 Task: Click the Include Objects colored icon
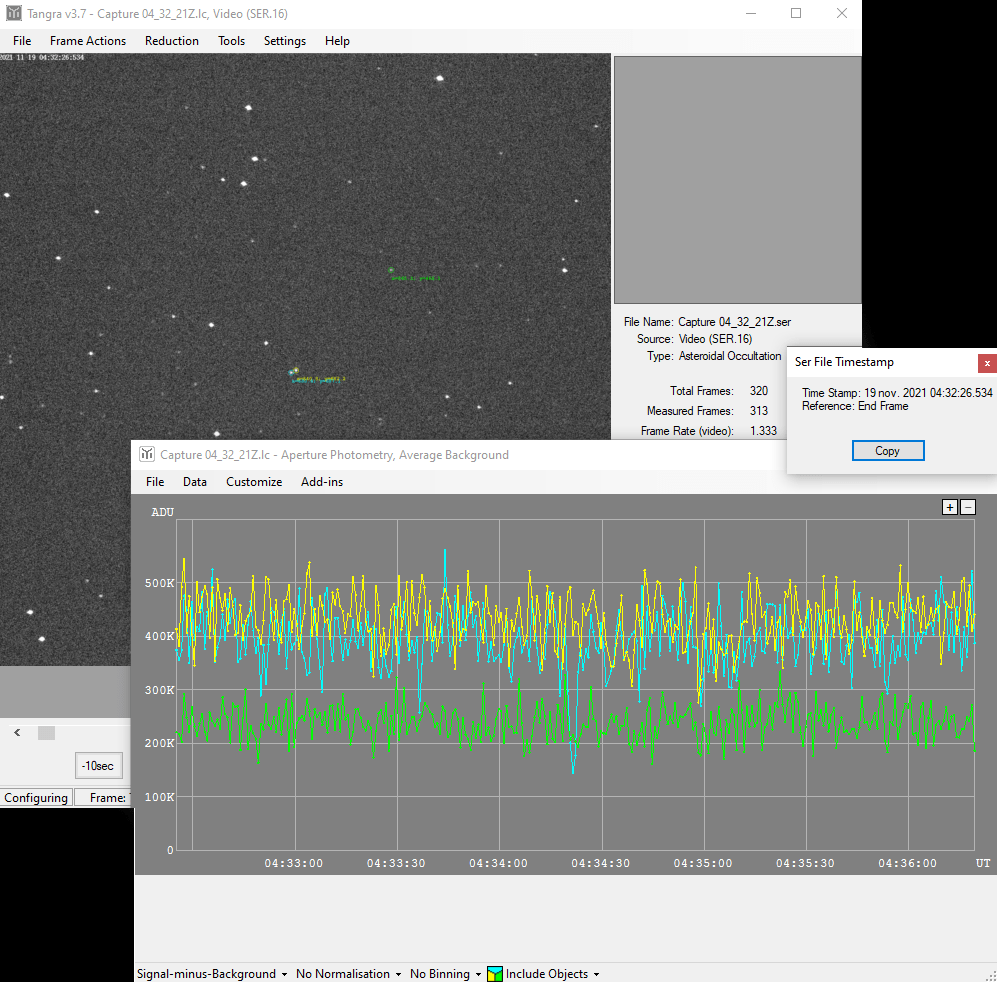[494, 974]
